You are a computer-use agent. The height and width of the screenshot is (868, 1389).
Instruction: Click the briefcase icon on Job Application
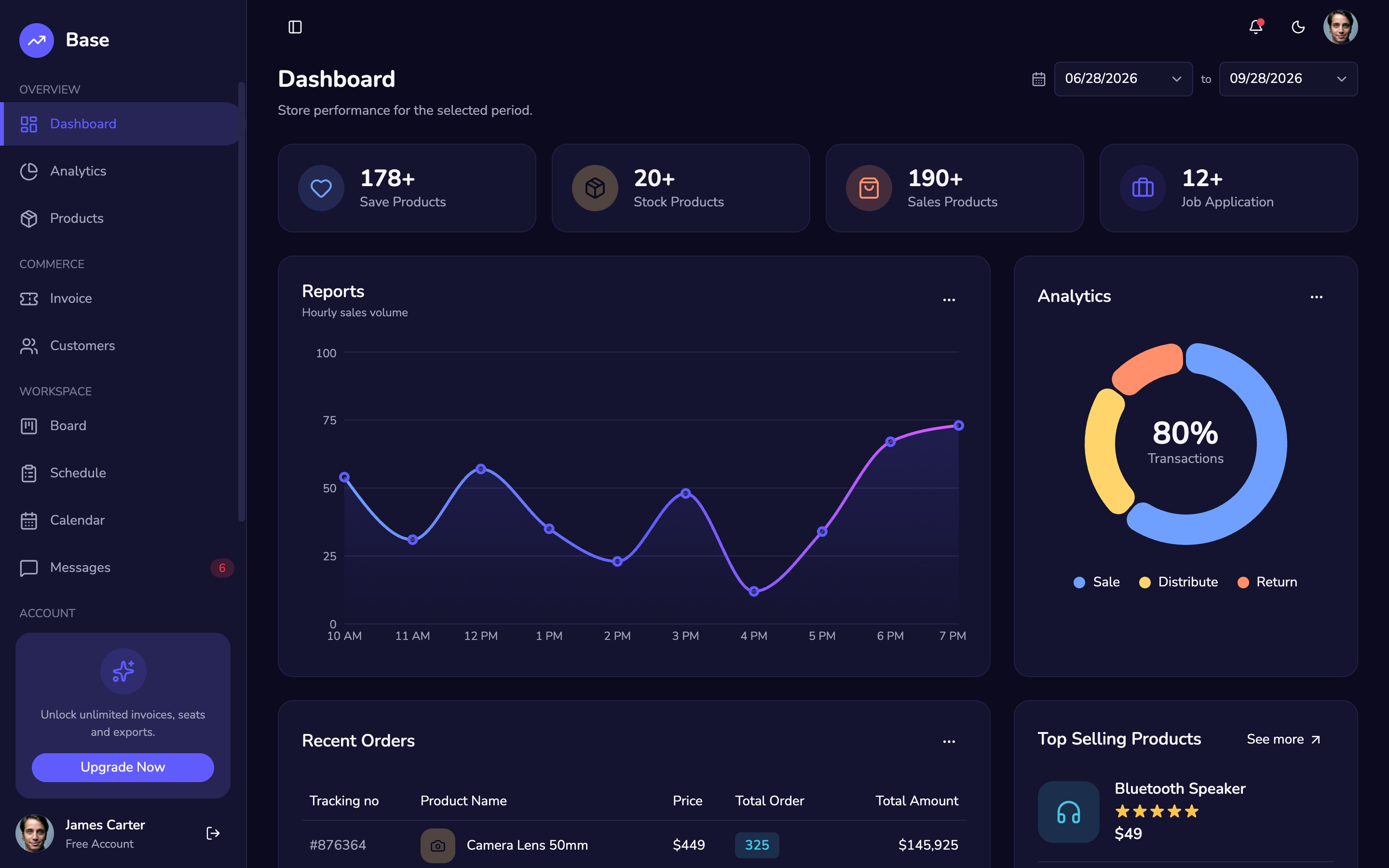1143,188
